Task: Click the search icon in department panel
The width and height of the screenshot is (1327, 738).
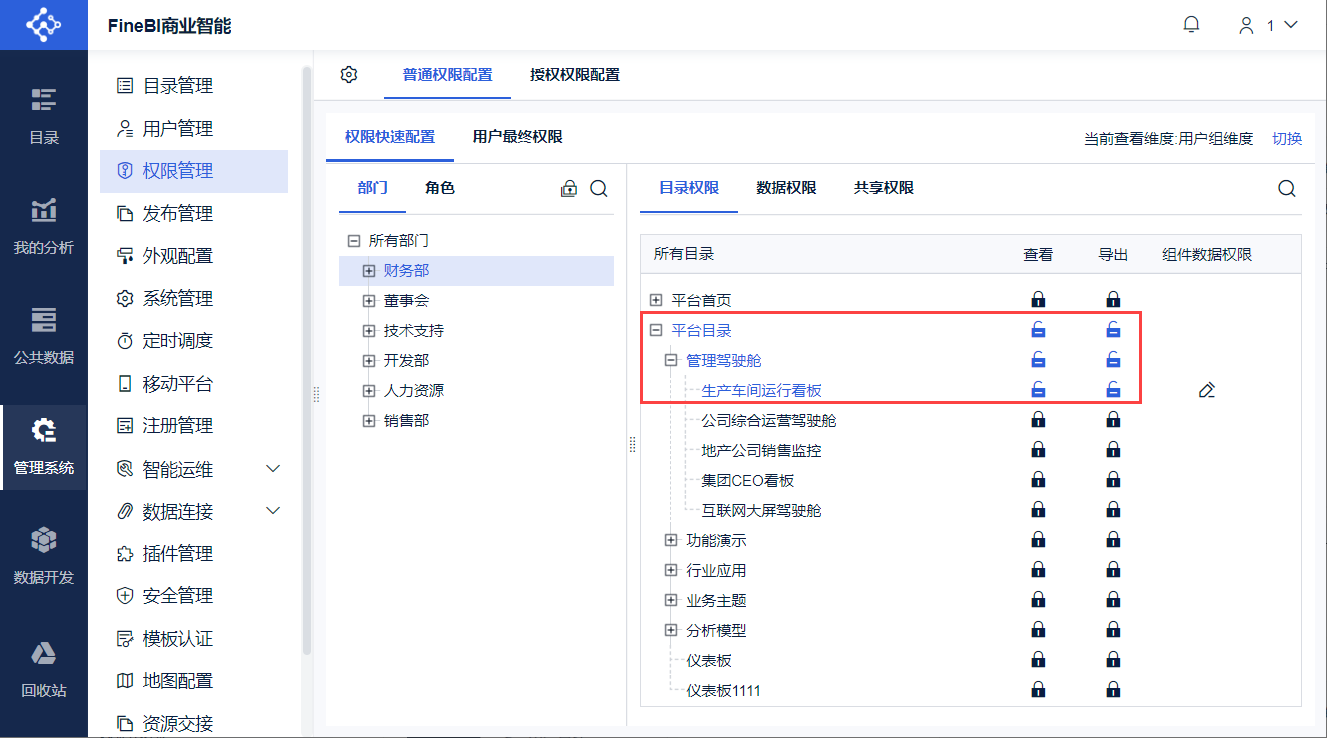Action: coord(599,189)
